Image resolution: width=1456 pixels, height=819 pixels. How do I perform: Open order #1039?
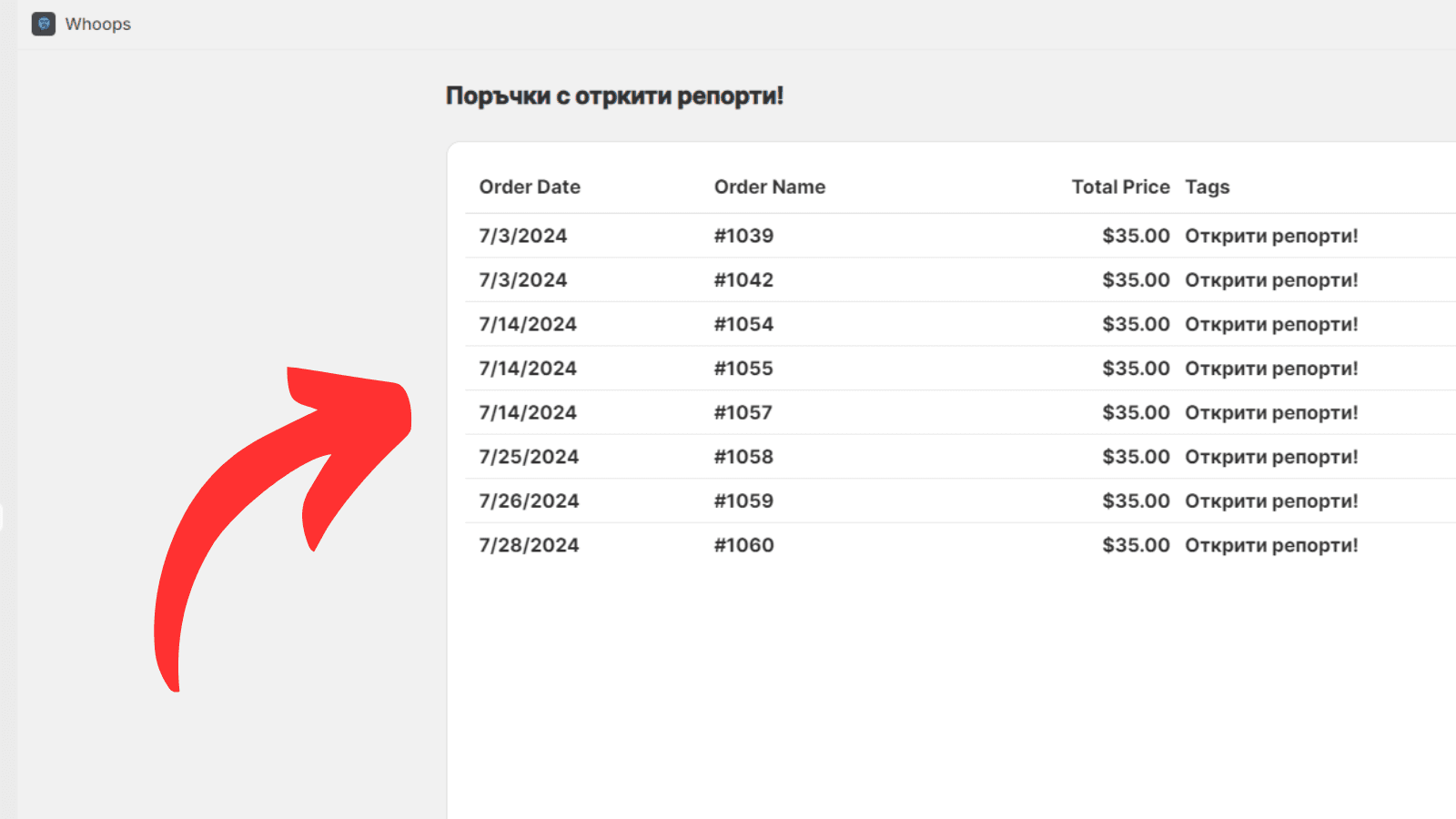click(743, 236)
